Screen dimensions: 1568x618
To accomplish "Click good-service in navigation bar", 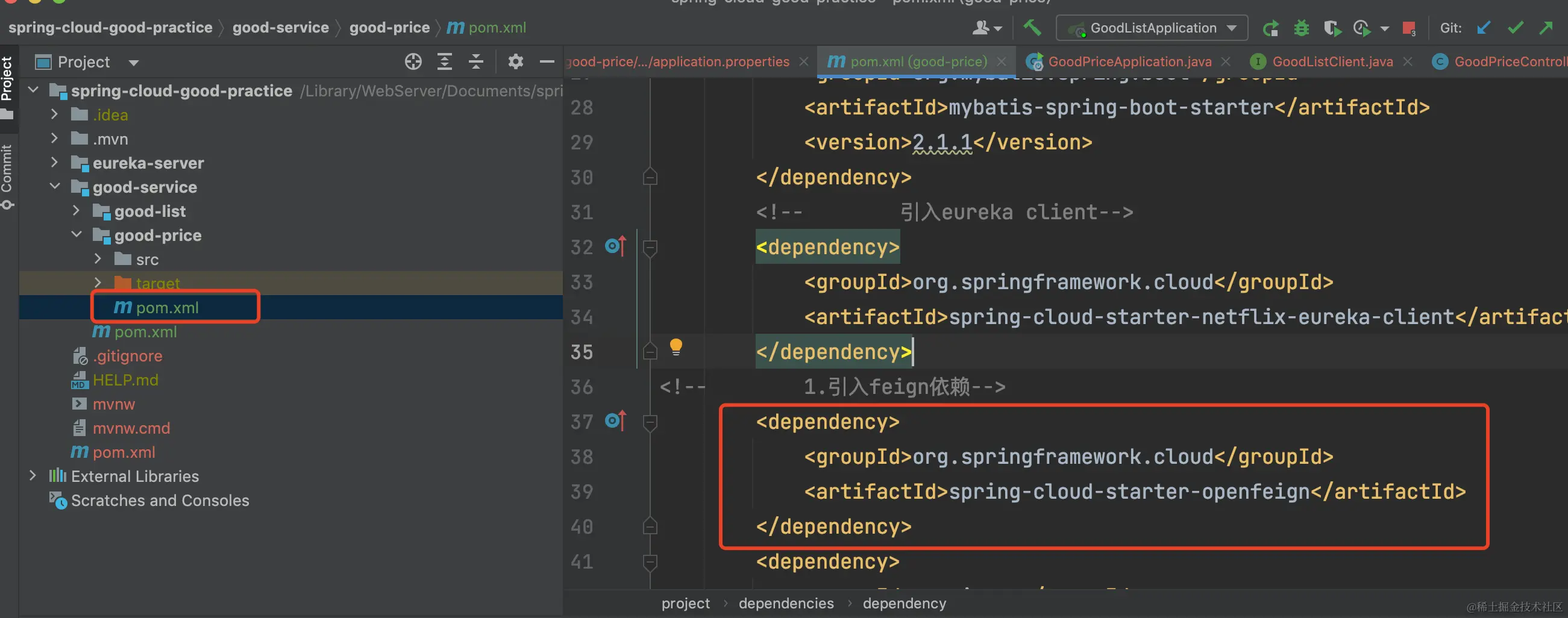I will 281,27.
